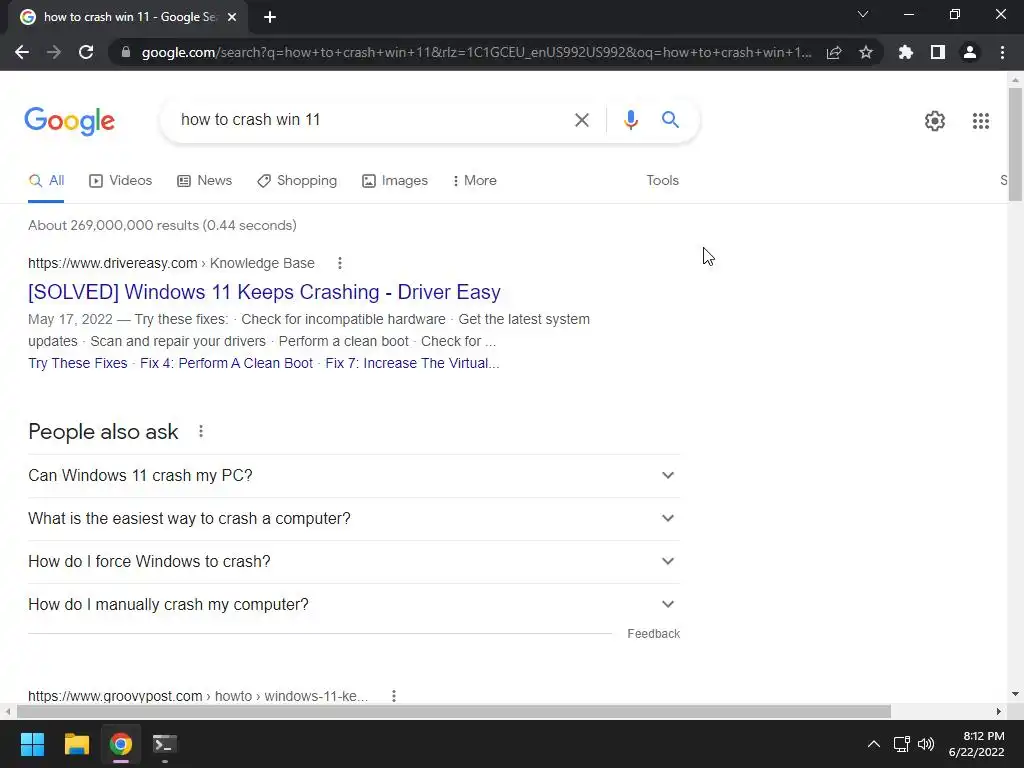Screen dimensions: 1024x768
Task: Bookmark this page with star icon
Action: point(866,52)
